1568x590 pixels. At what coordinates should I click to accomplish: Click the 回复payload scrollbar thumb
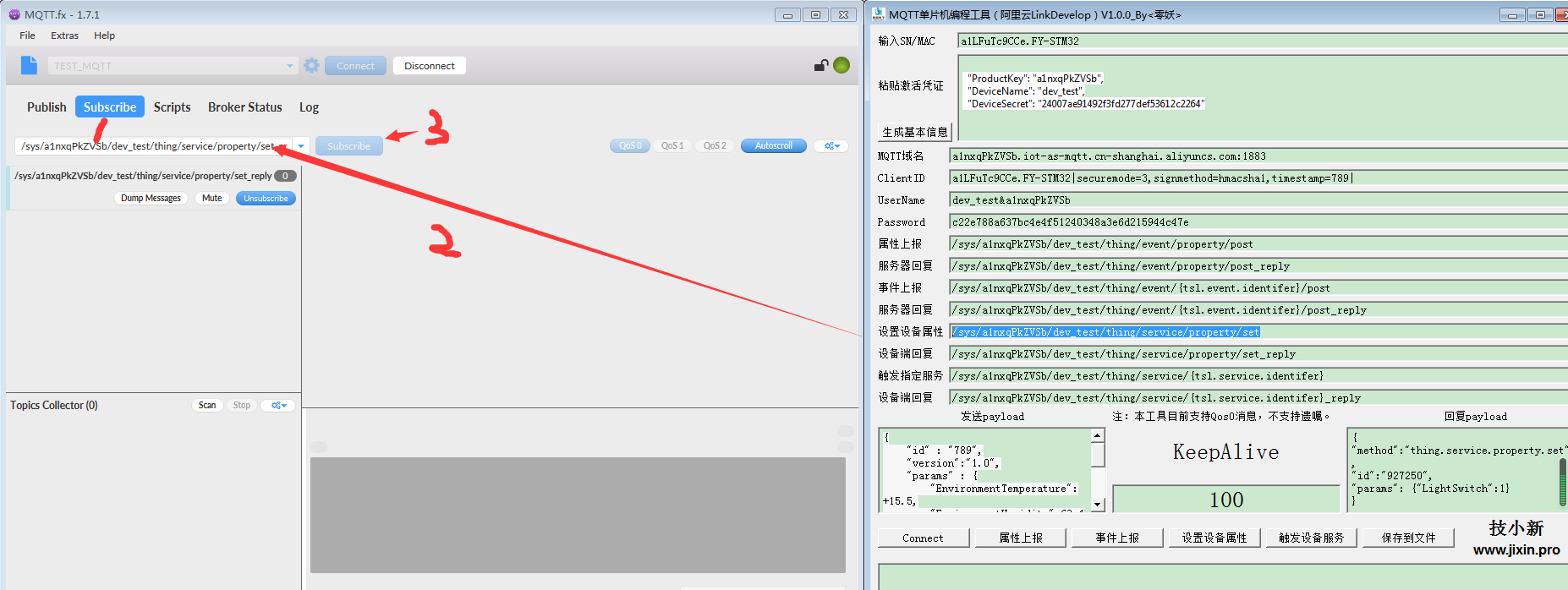click(1563, 482)
